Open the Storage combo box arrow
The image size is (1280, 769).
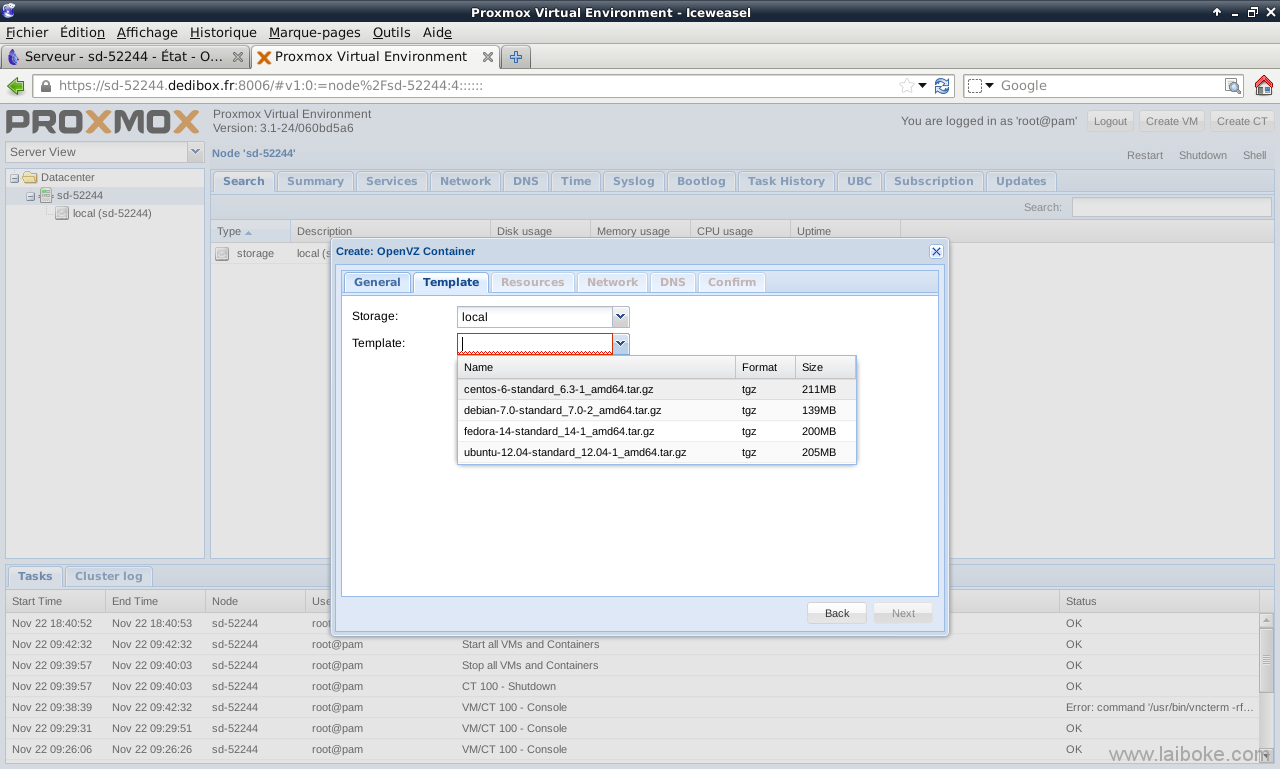click(621, 317)
